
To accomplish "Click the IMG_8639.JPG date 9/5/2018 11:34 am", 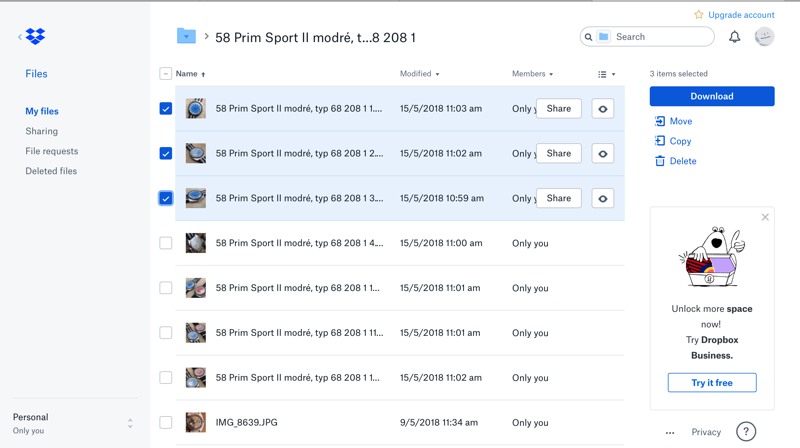I will pyautogui.click(x=439, y=422).
